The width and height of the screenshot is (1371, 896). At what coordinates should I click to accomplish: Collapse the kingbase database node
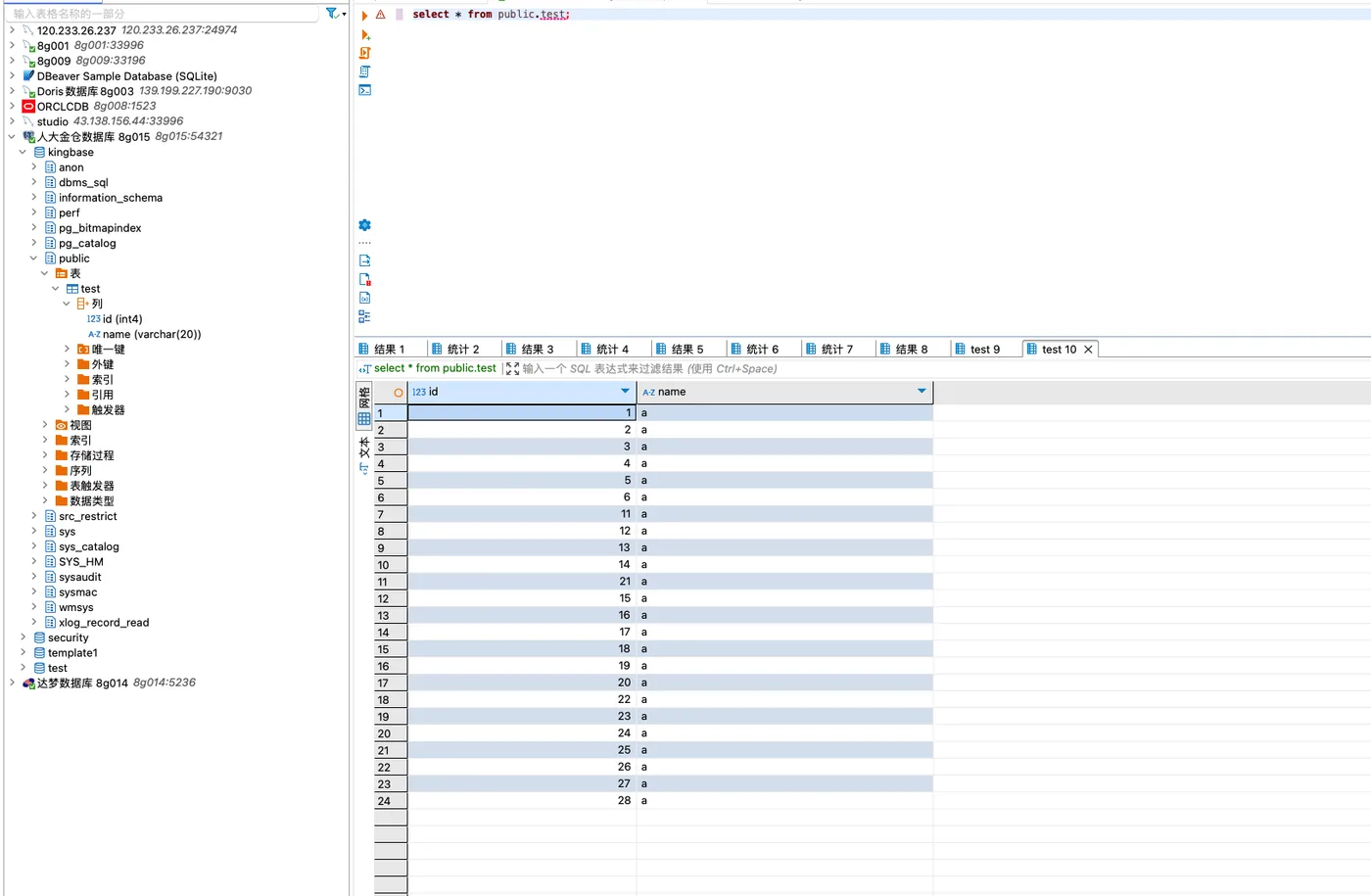[x=23, y=153]
